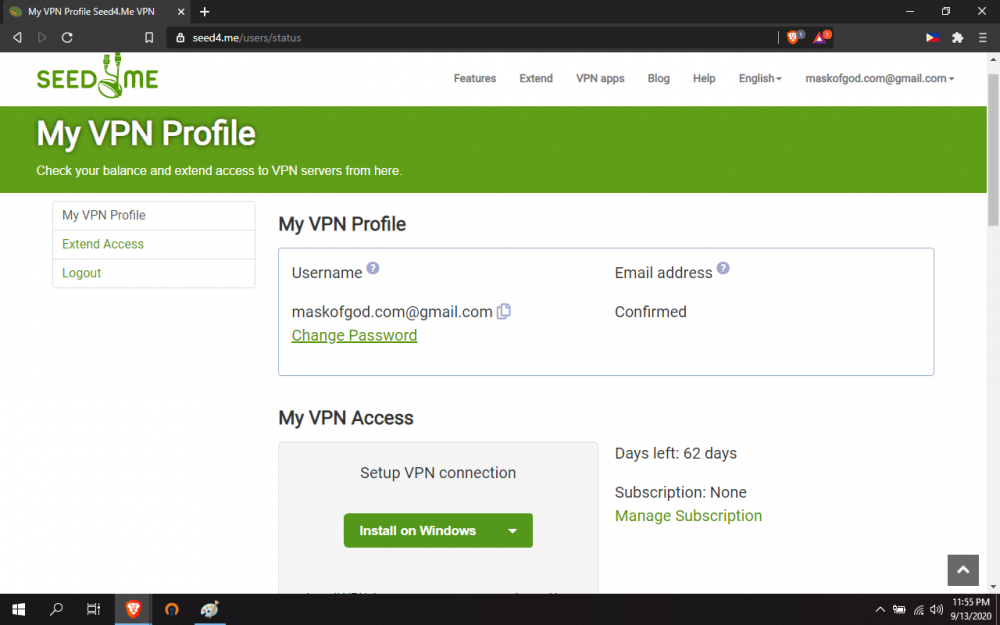Go to VPN apps page
The height and width of the screenshot is (625, 1000).
point(600,78)
